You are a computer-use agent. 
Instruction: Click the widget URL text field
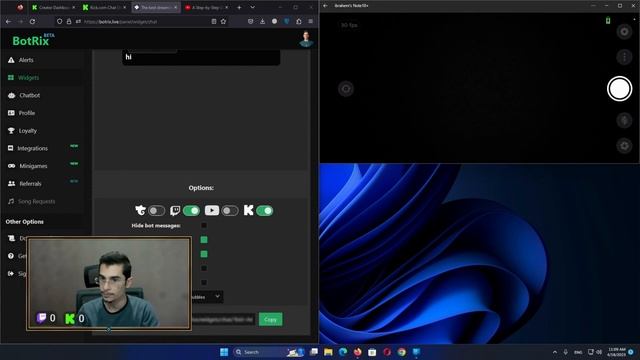[x=223, y=319]
